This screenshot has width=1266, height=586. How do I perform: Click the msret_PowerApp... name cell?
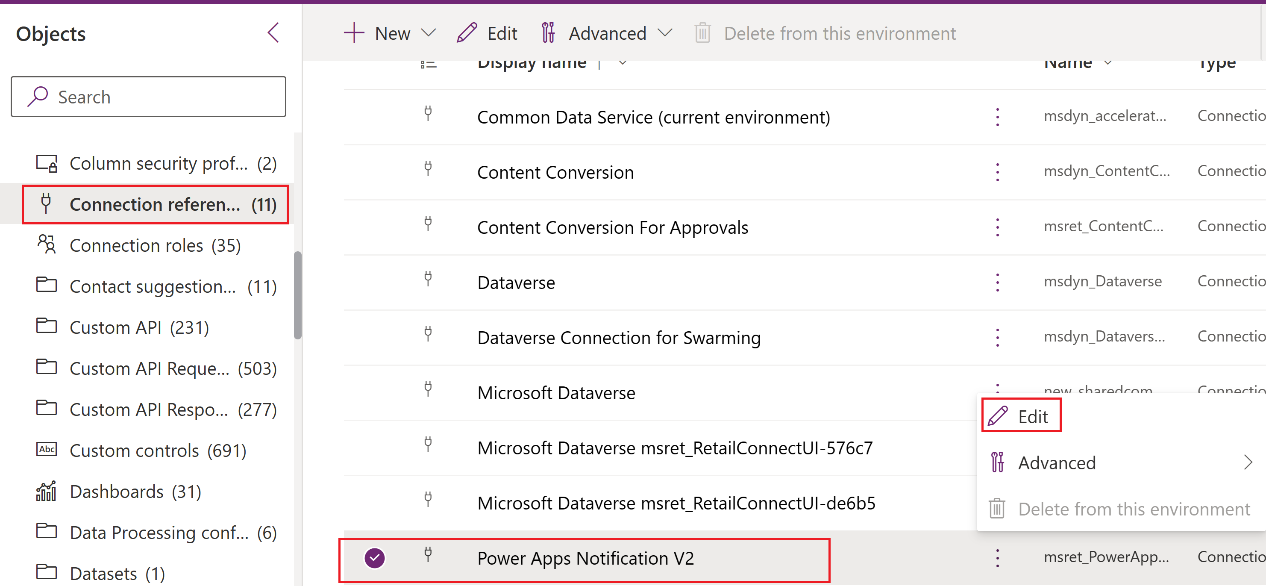click(1107, 557)
